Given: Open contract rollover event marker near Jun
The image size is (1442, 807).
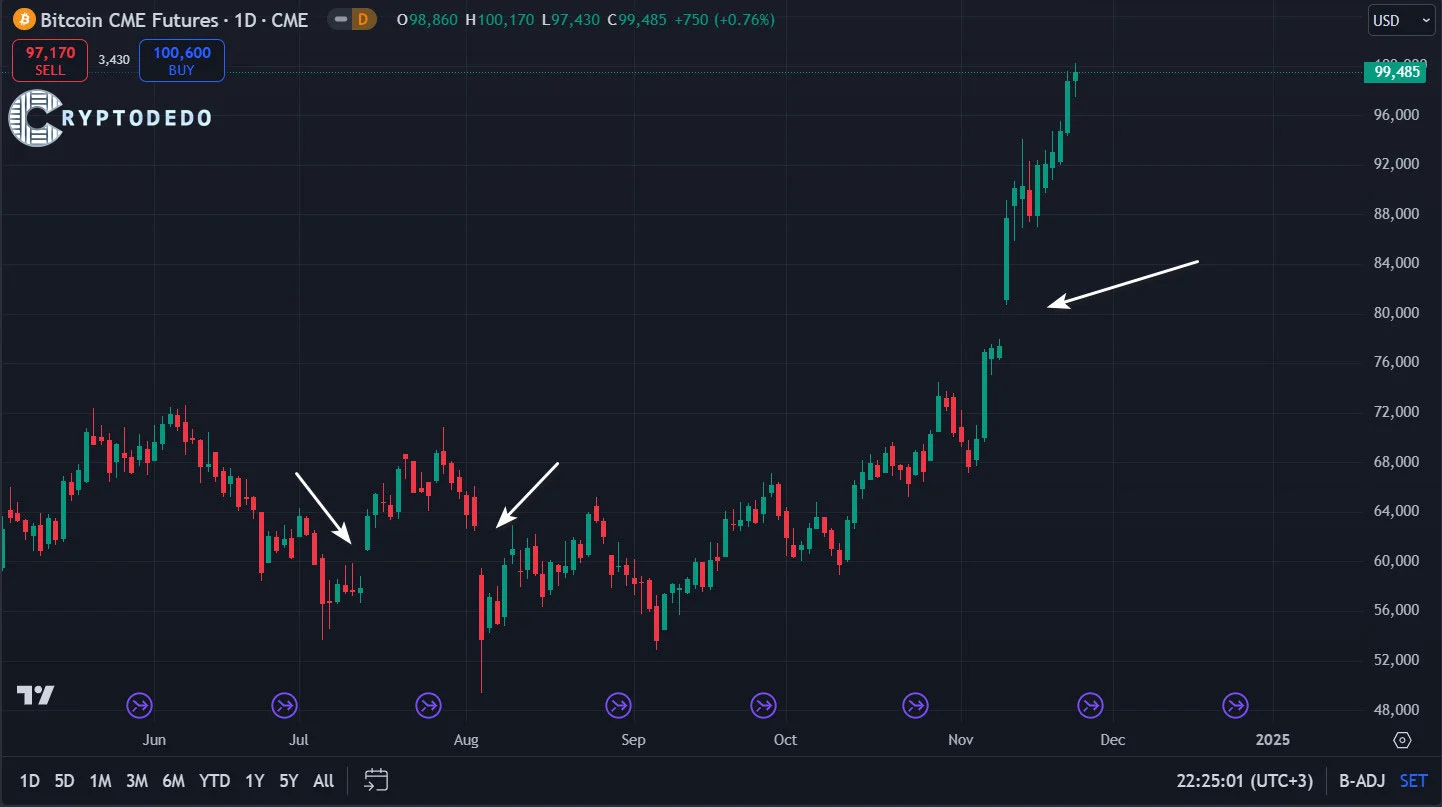Looking at the screenshot, I should tap(139, 706).
